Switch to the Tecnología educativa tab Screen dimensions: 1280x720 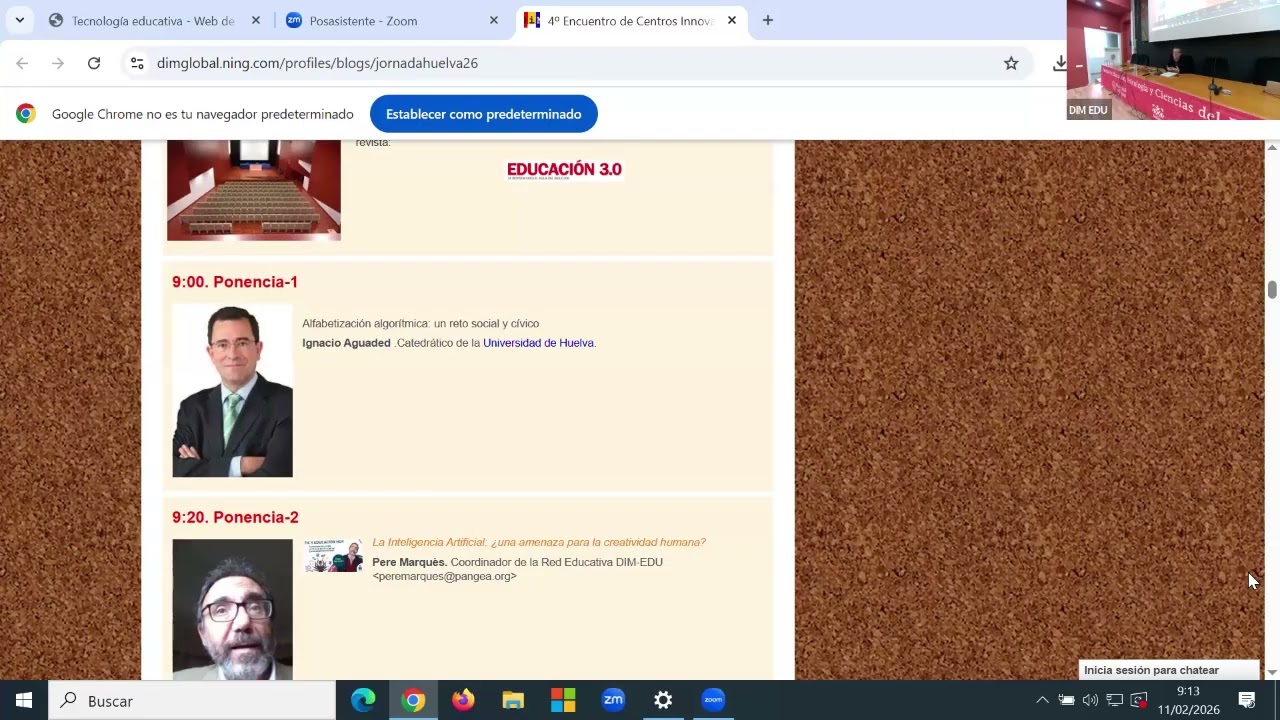154,20
